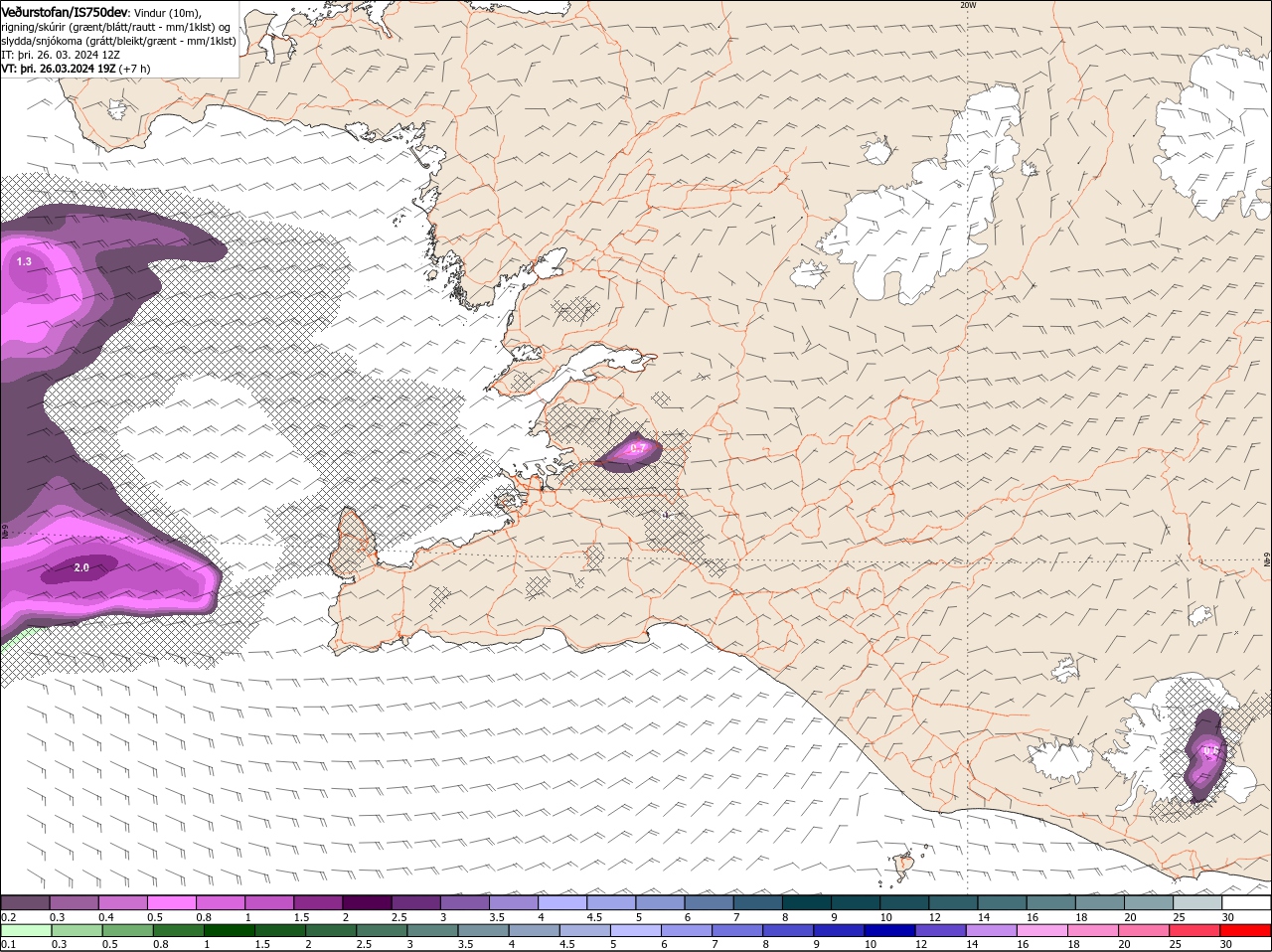The width and height of the screenshot is (1272, 952).
Task: Click the 'rigning/skúrir' legend description line
Action: tap(115, 26)
